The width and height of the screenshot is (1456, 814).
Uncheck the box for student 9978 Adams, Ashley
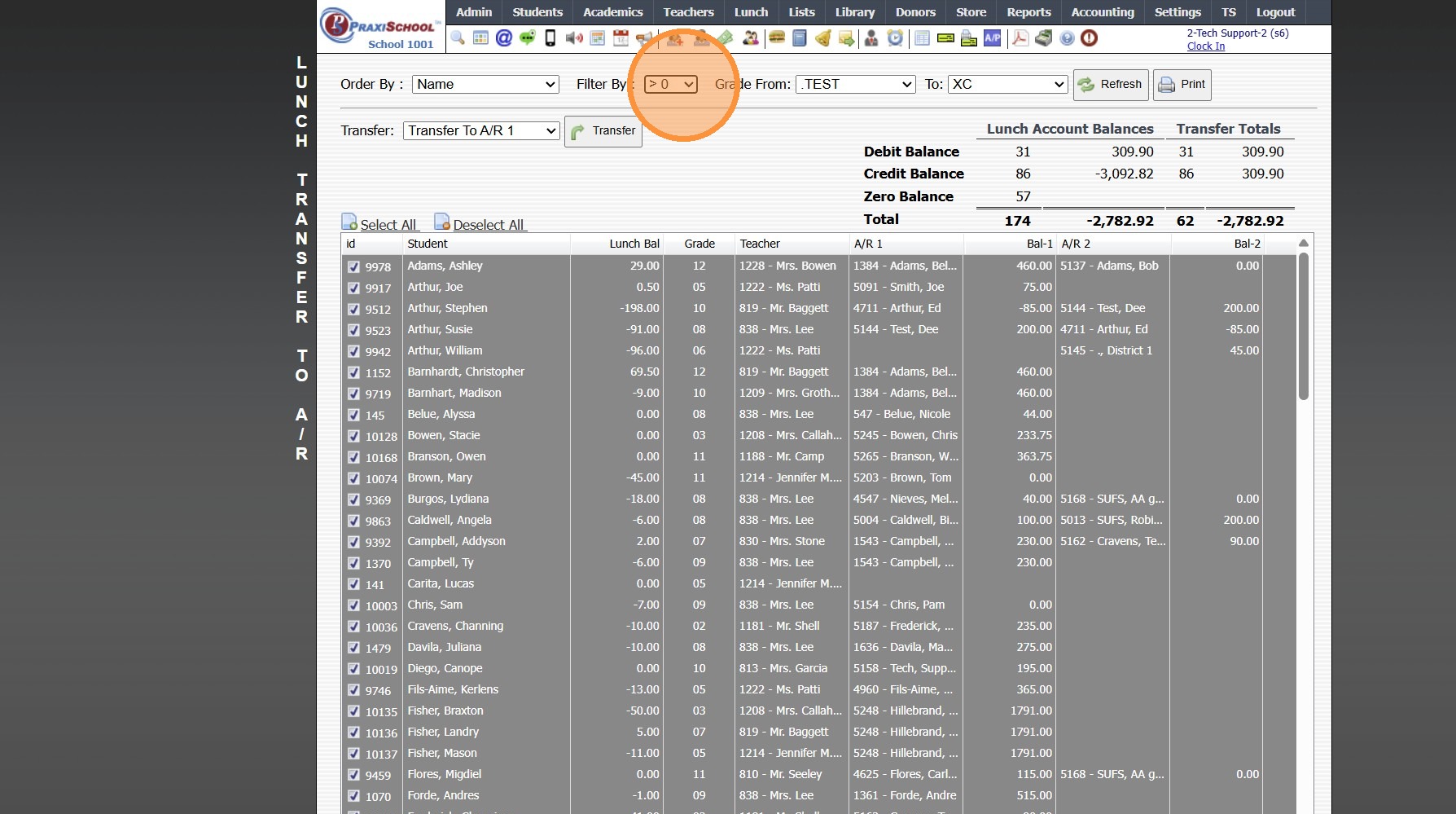(353, 266)
